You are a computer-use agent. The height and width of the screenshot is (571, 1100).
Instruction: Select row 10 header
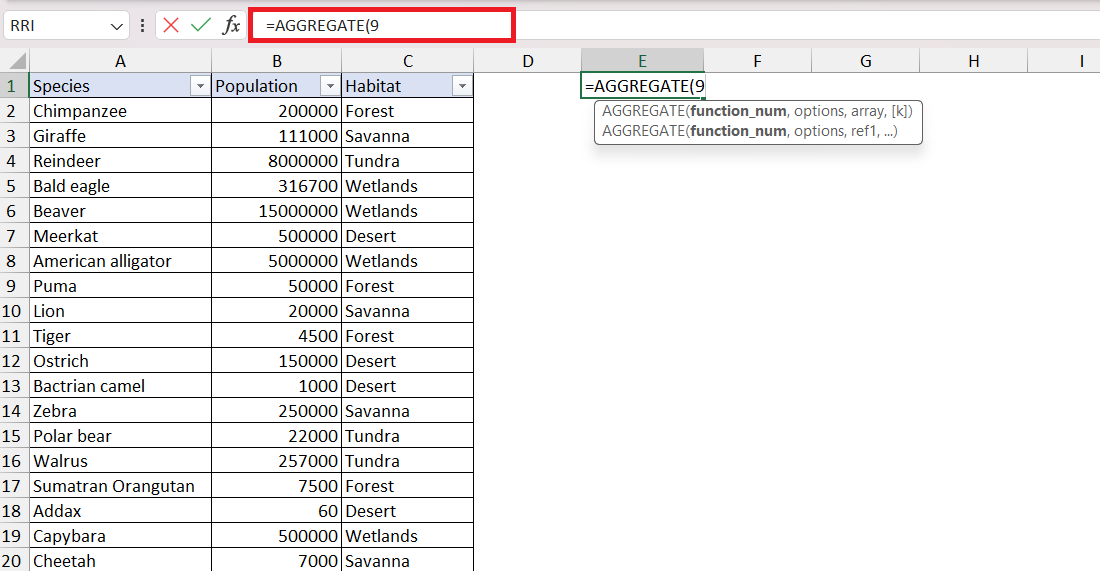[x=14, y=311]
